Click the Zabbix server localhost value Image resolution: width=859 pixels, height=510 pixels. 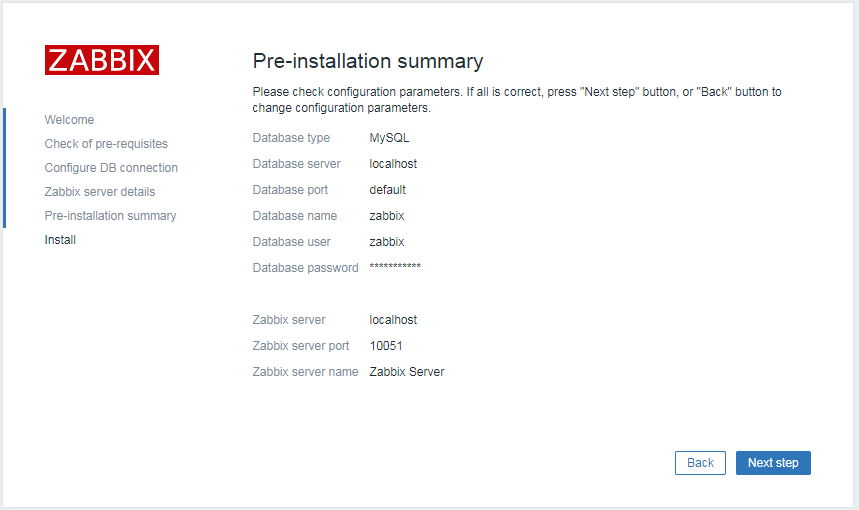(393, 320)
